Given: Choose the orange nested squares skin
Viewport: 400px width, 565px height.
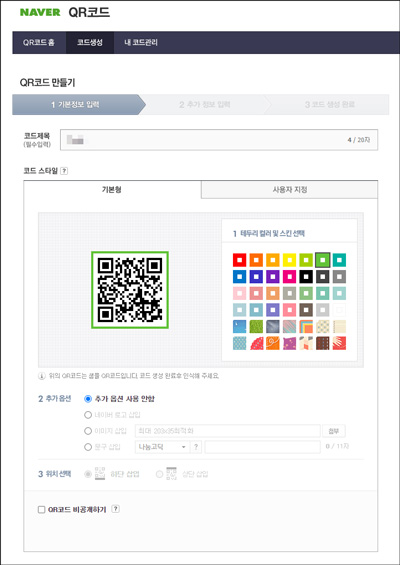Looking at the screenshot, I should pos(306,326).
